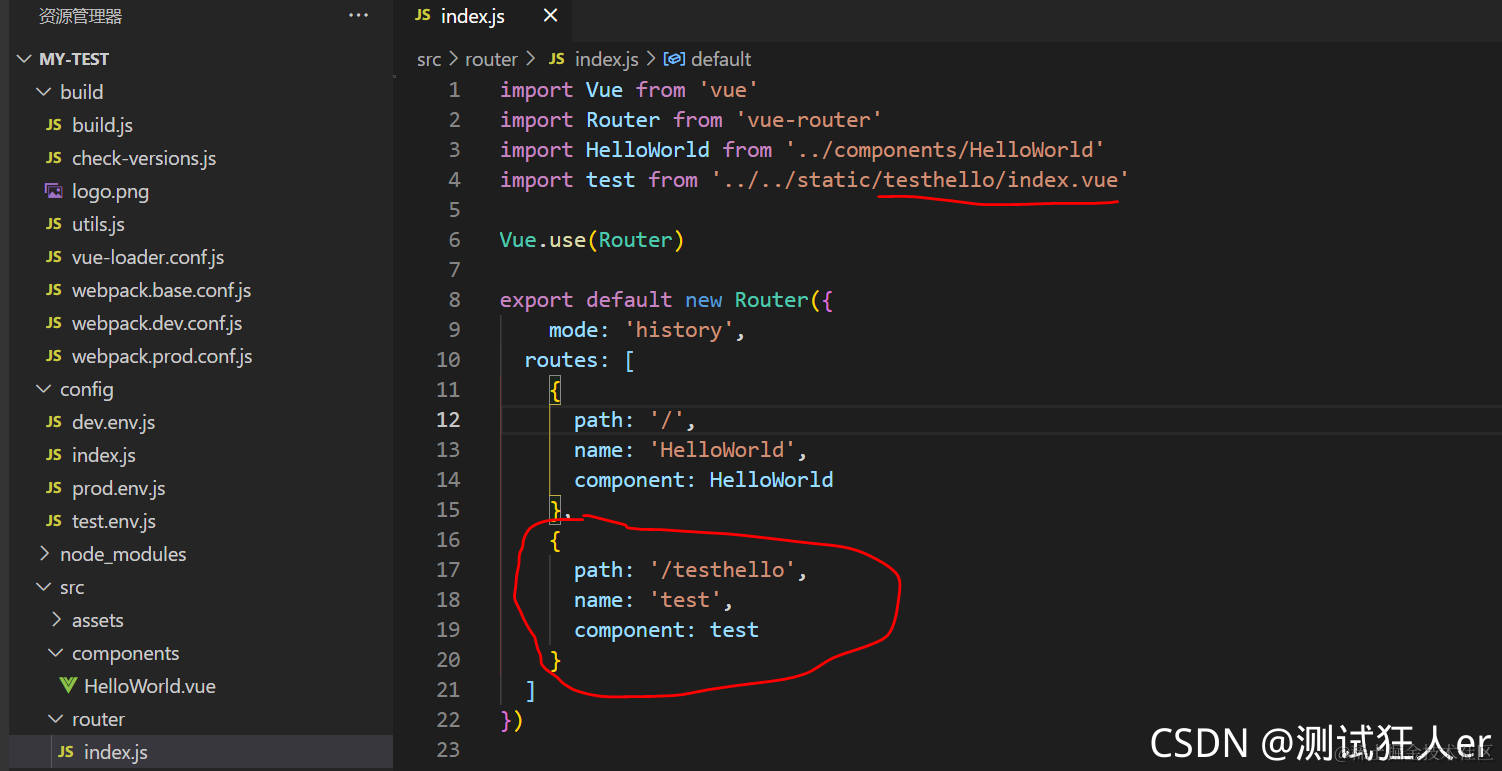Viewport: 1502px width, 771px height.
Task: Click the JS icon on webpack.dev.conf.js
Action: click(x=54, y=323)
